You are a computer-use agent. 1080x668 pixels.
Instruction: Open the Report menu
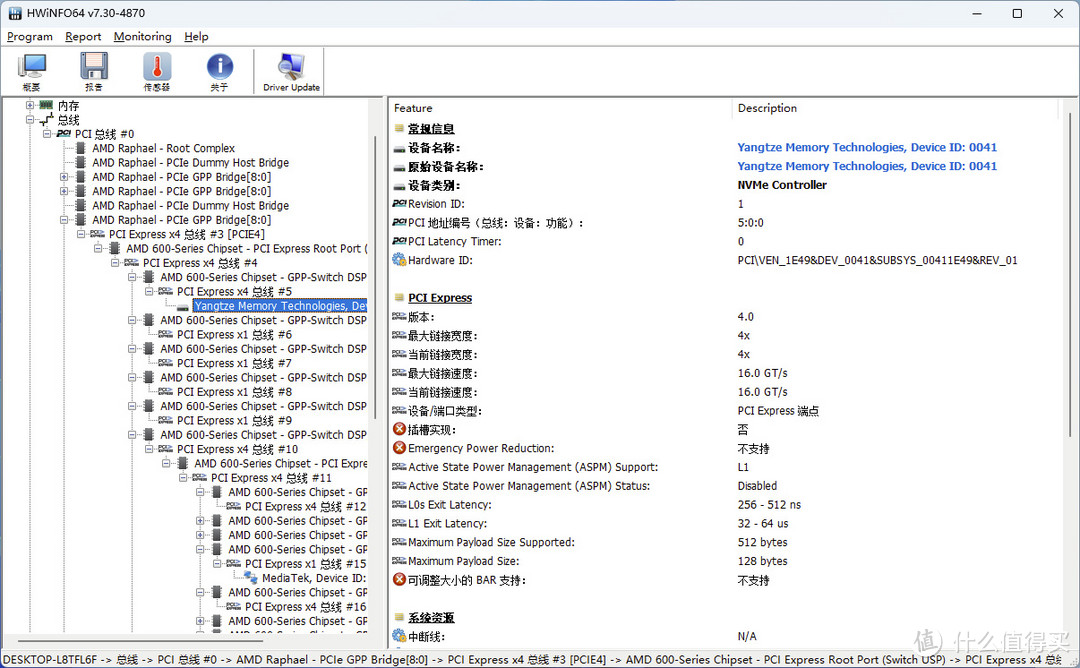click(83, 36)
